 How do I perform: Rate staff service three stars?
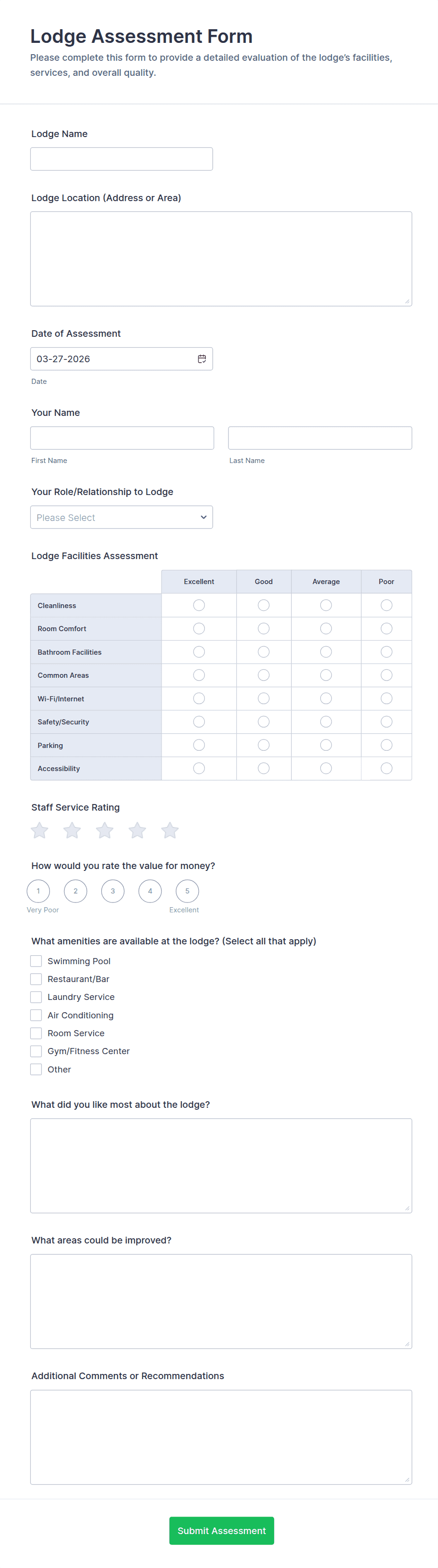pos(105,830)
